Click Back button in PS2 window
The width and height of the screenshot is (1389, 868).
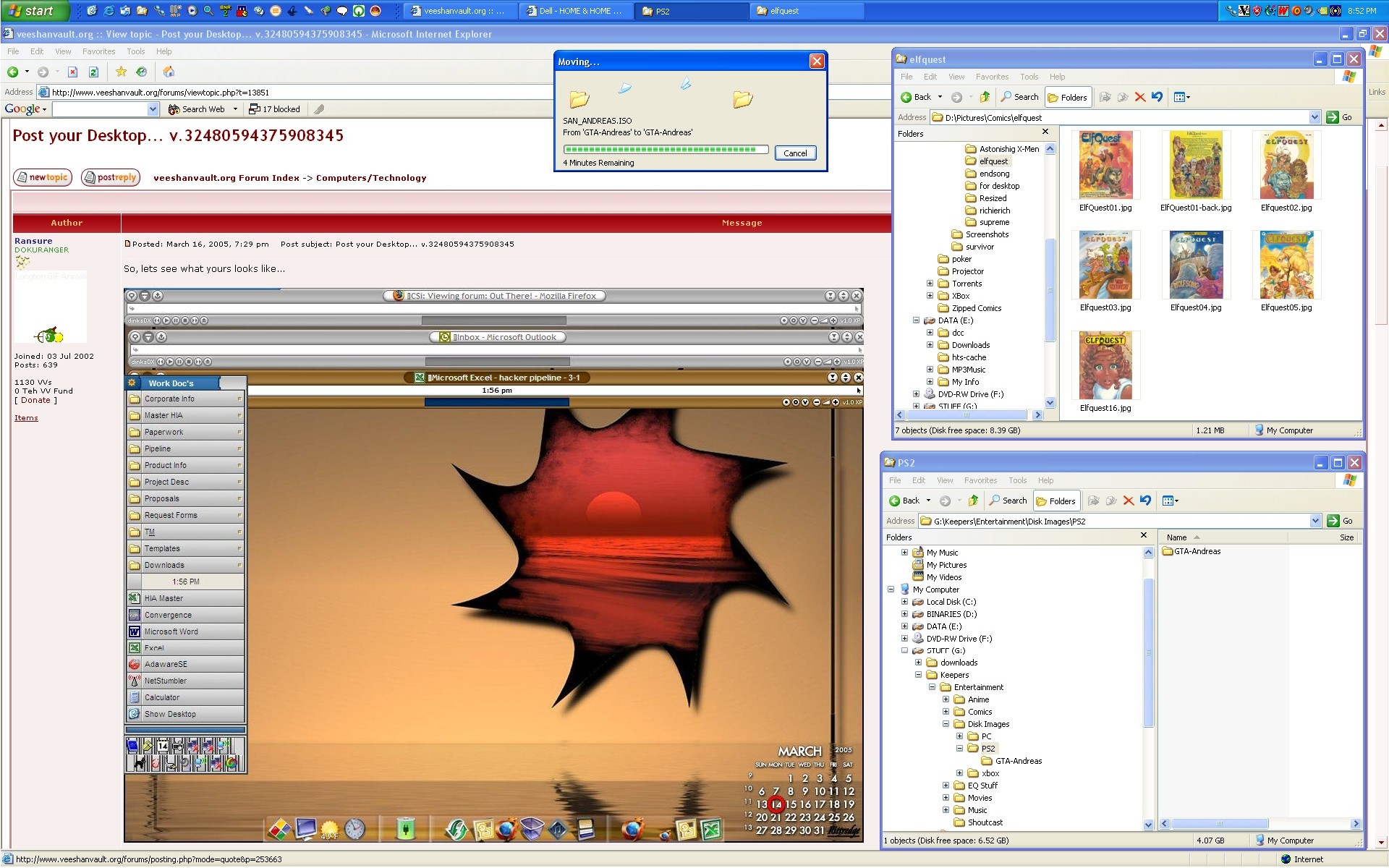(904, 501)
